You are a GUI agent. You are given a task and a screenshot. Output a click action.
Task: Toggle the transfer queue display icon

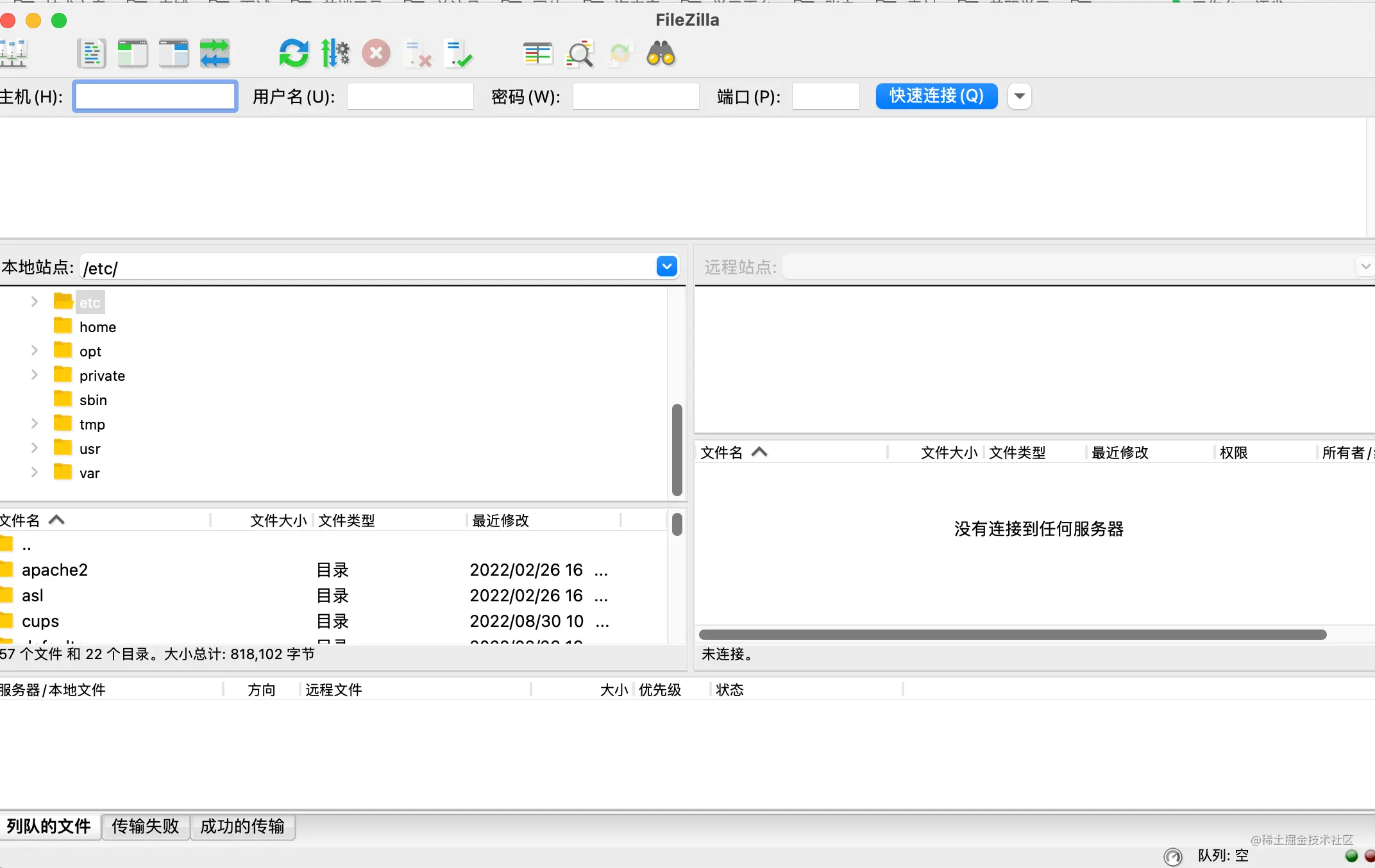(x=215, y=54)
